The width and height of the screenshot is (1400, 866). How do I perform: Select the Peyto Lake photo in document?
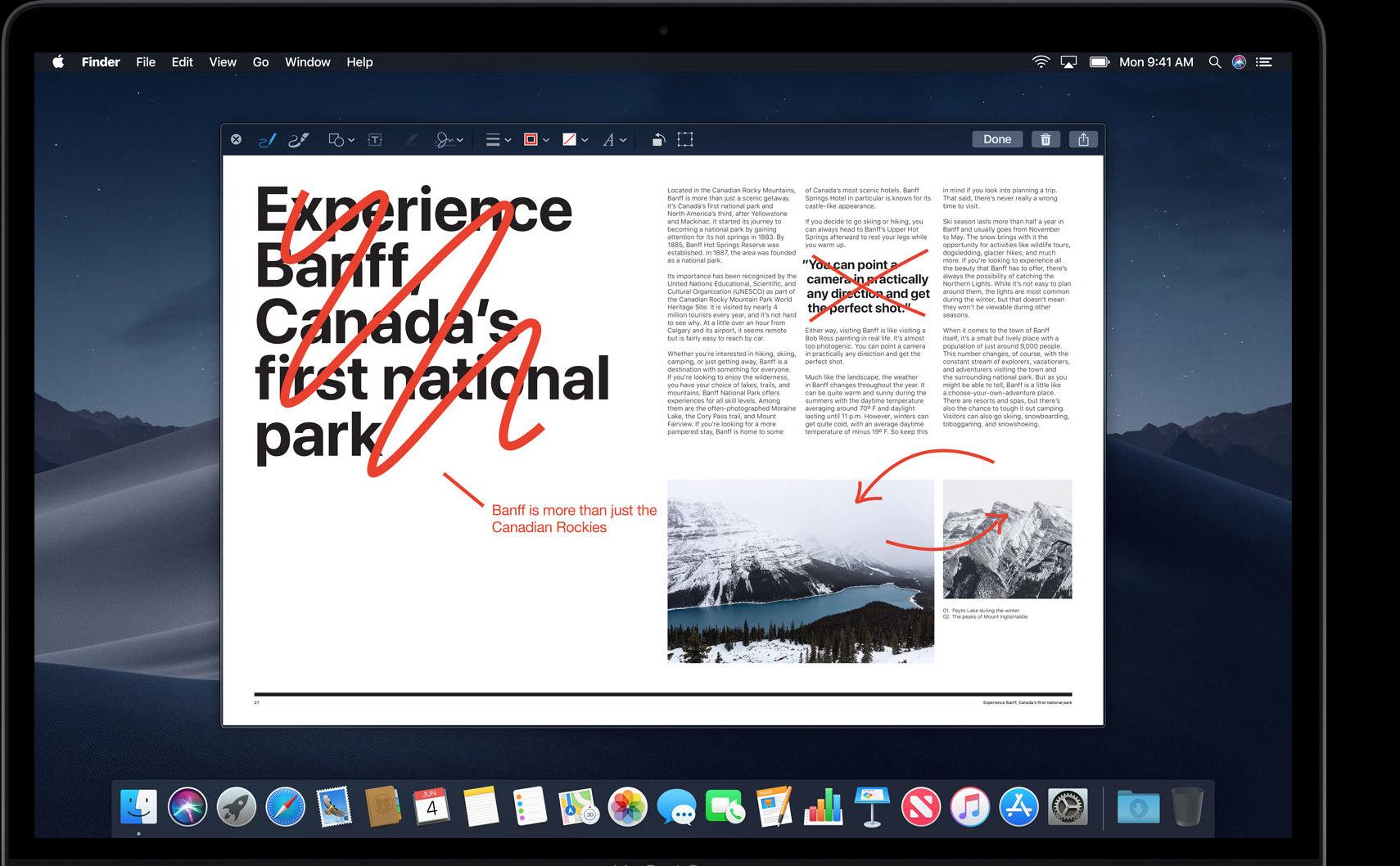tap(801, 571)
